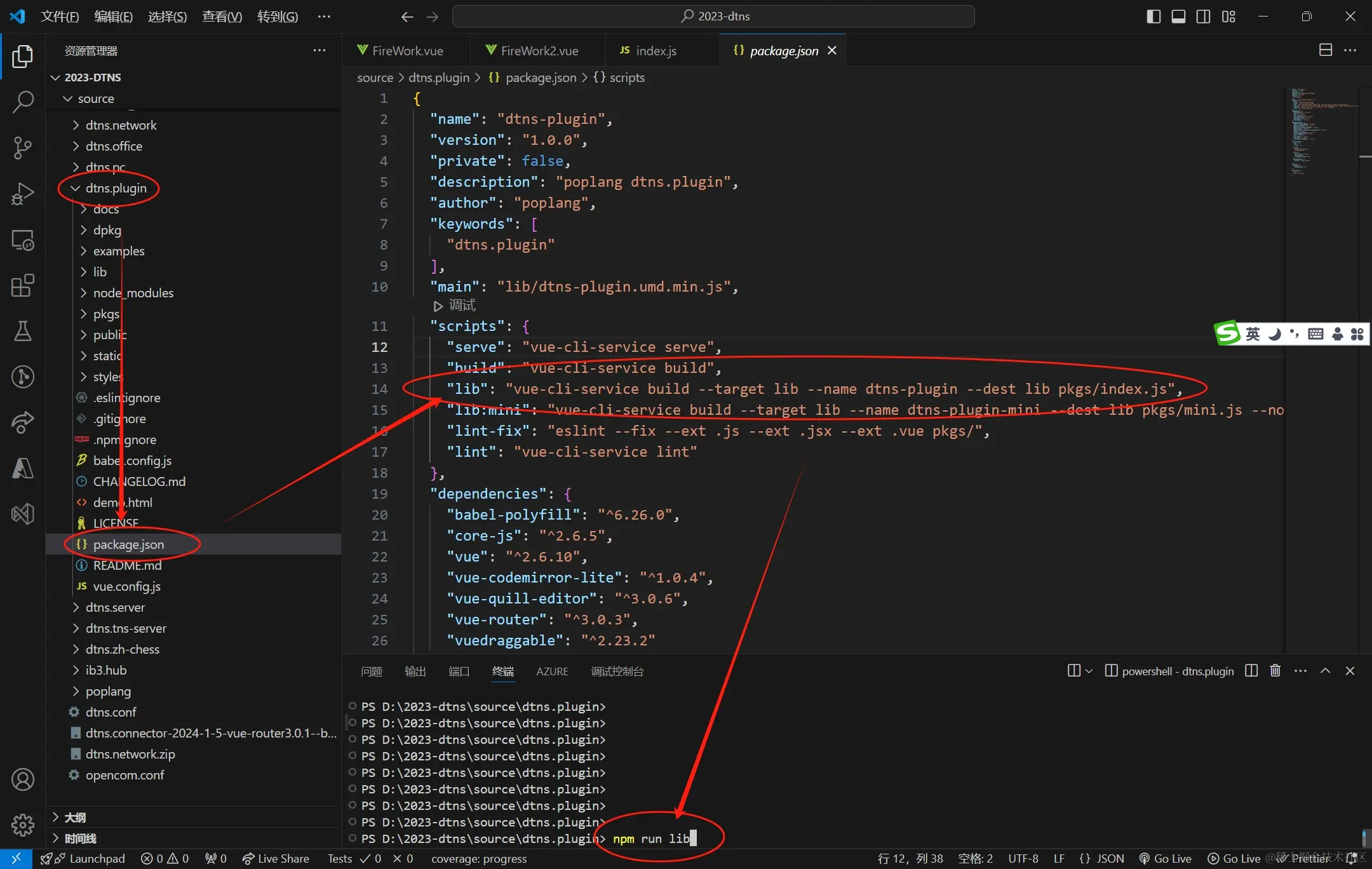Open Source Control view icon
The image size is (1372, 869).
point(23,147)
